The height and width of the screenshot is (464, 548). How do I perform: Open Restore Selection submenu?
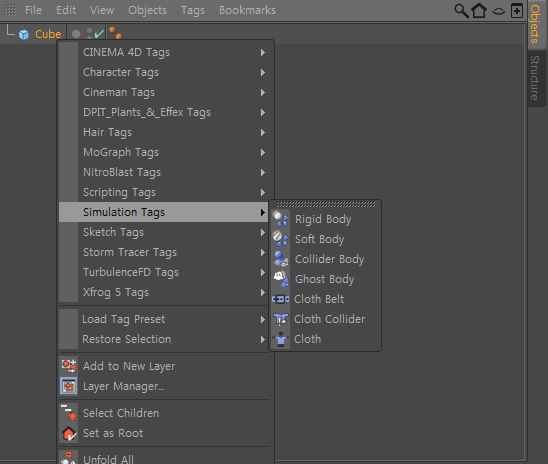[x=164, y=339]
